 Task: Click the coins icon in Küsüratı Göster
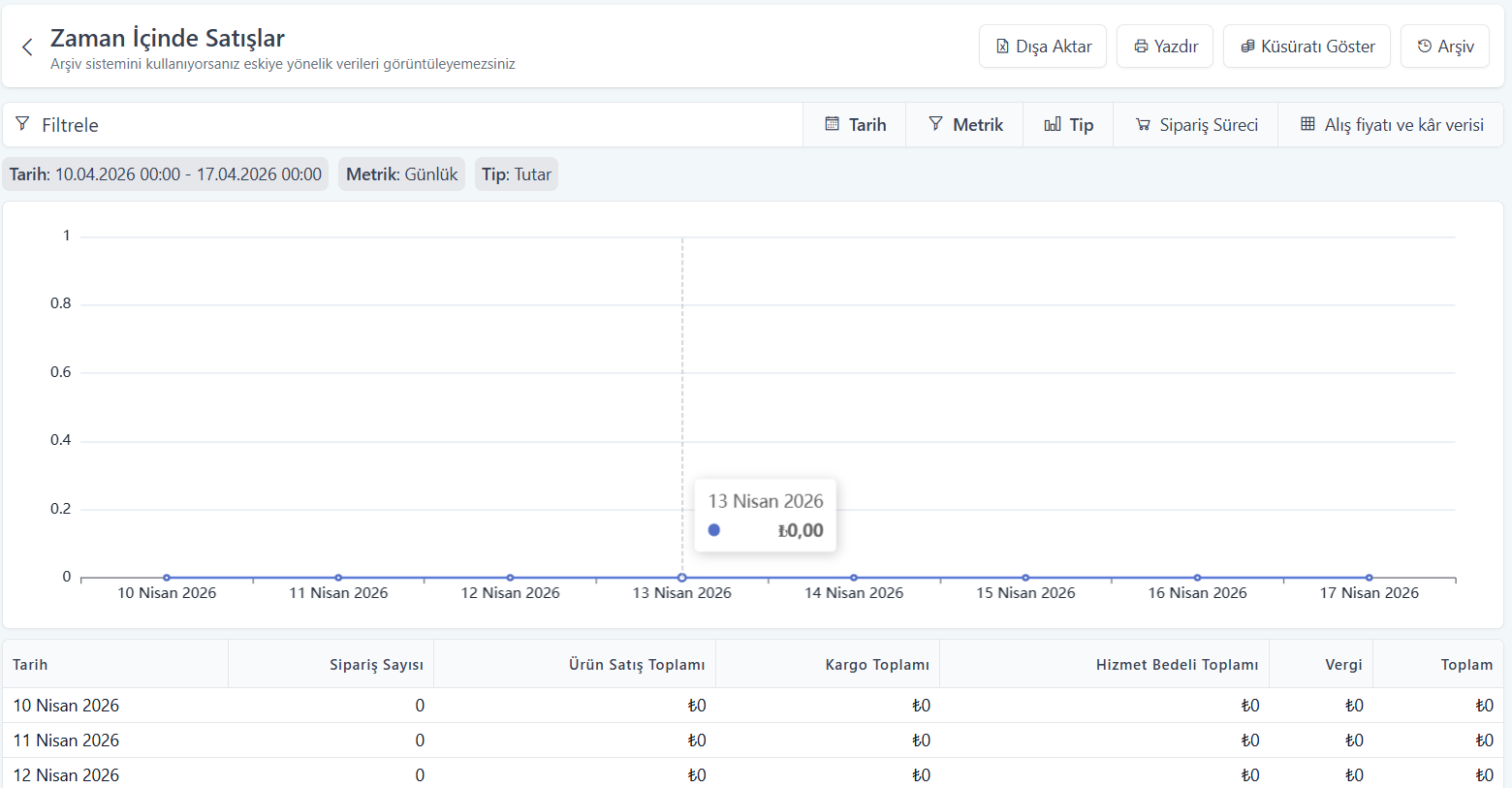pos(1247,47)
